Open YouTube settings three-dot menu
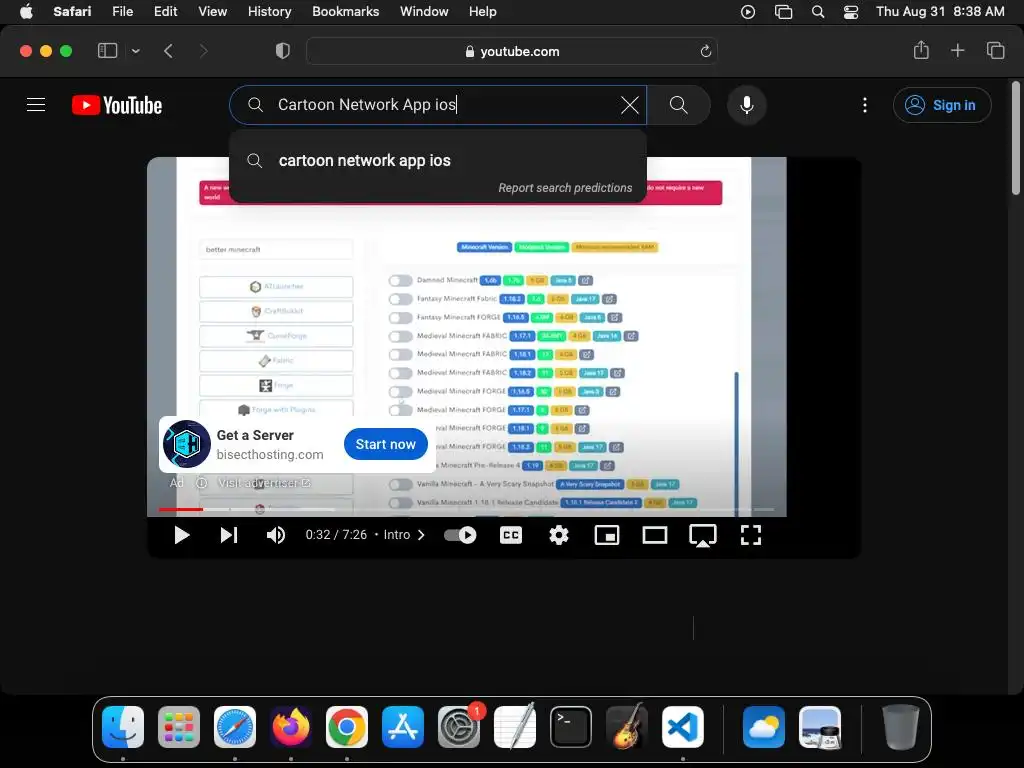Viewport: 1024px width, 768px height. (865, 105)
